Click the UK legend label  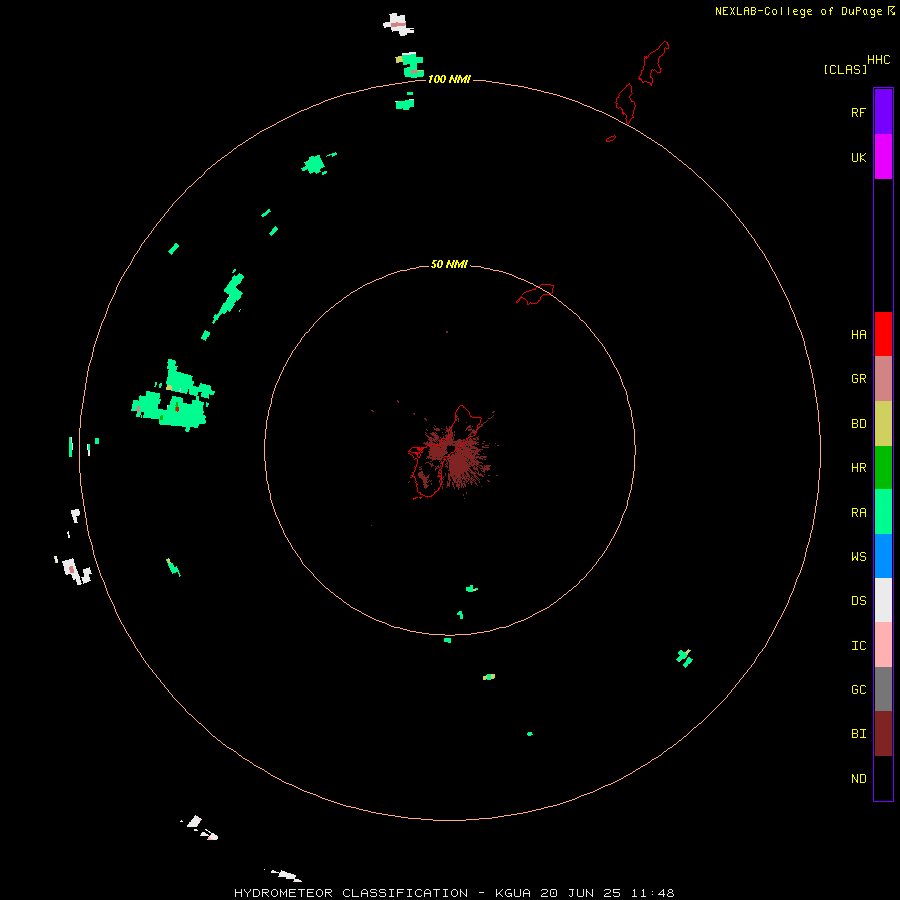[x=858, y=157]
